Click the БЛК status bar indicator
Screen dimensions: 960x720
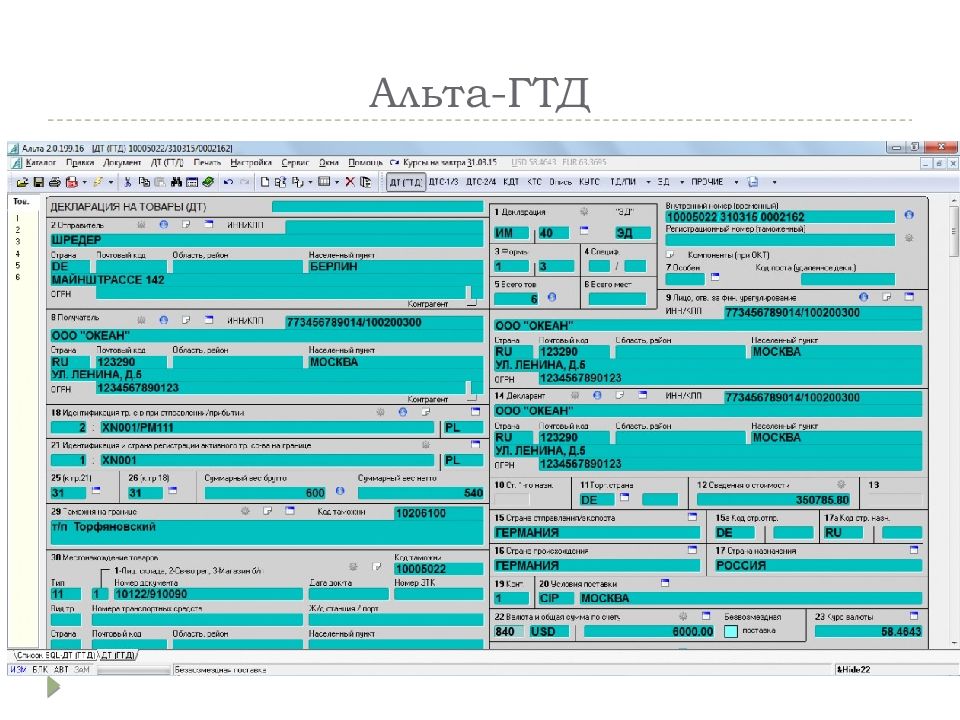click(x=40, y=670)
